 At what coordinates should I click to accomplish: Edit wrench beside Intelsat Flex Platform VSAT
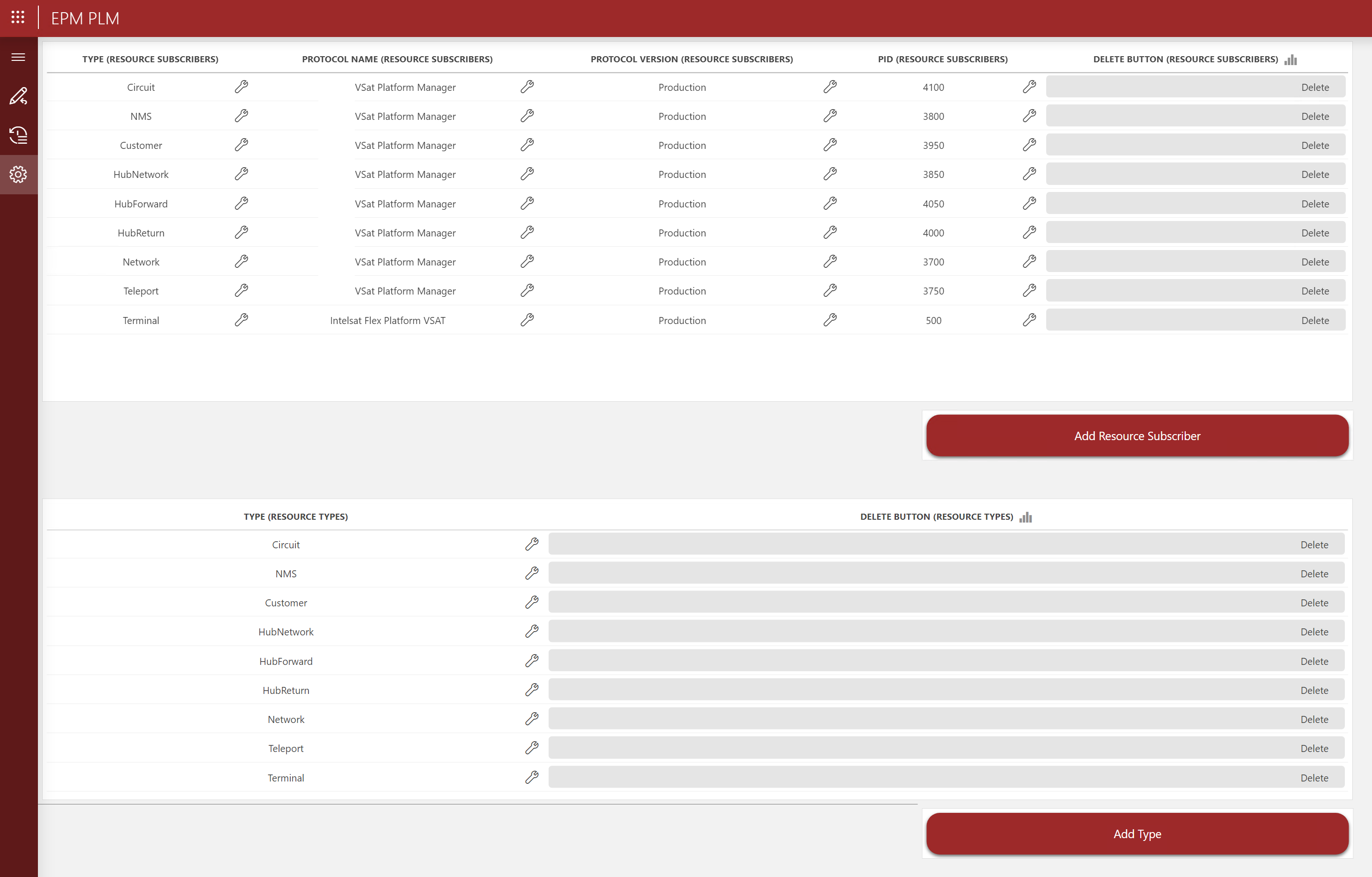[527, 320]
